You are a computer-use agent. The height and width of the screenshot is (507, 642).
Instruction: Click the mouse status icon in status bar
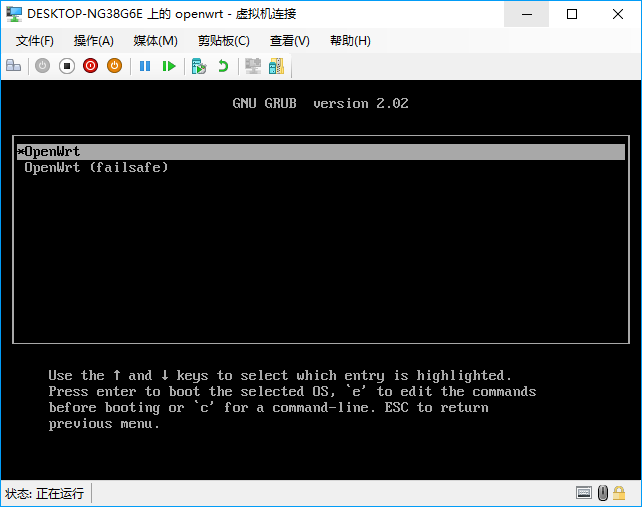tap(603, 493)
